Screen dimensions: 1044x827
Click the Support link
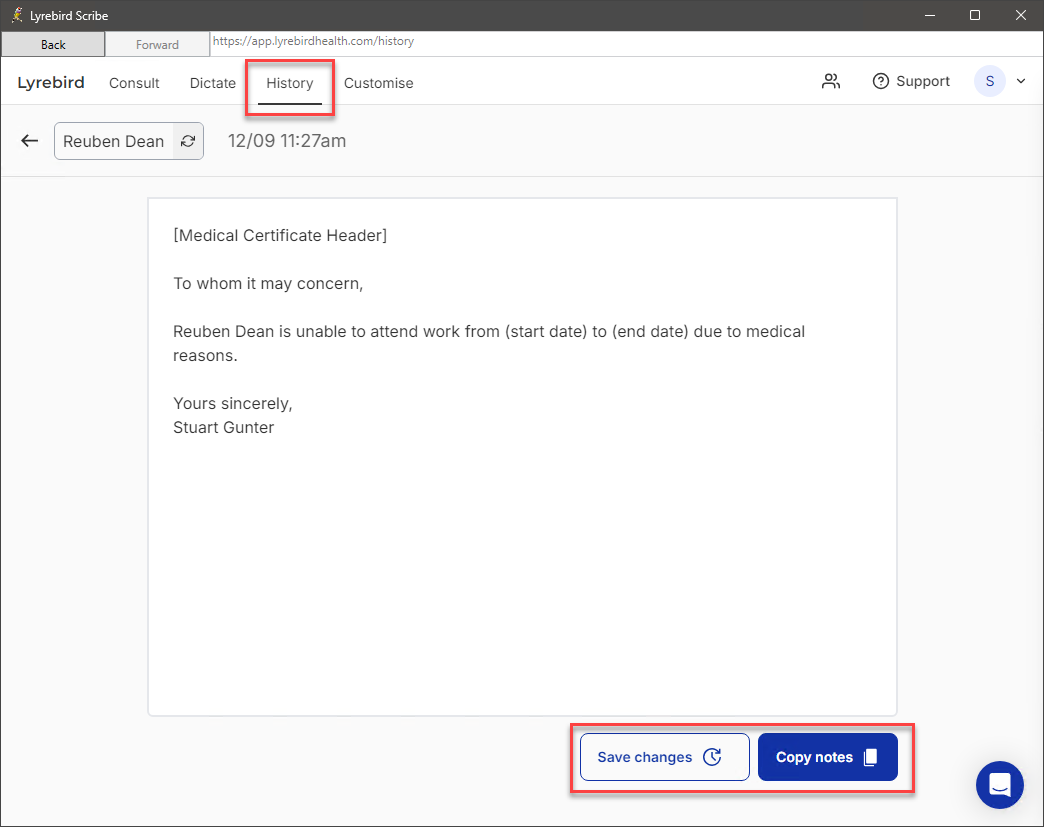click(911, 81)
